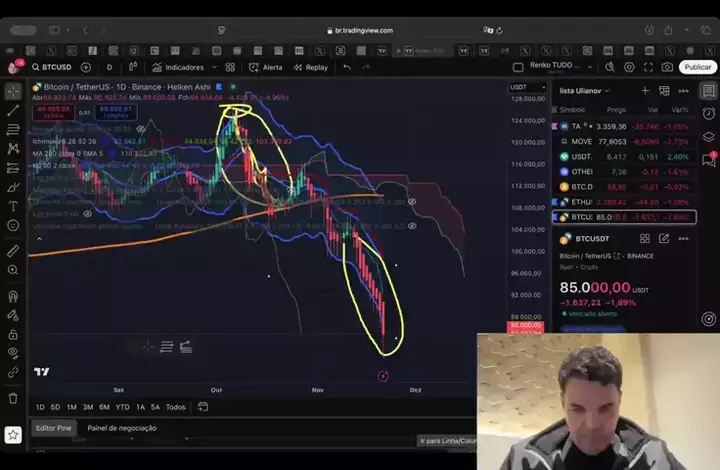Select the trend line drawing tool

pyautogui.click(x=13, y=110)
